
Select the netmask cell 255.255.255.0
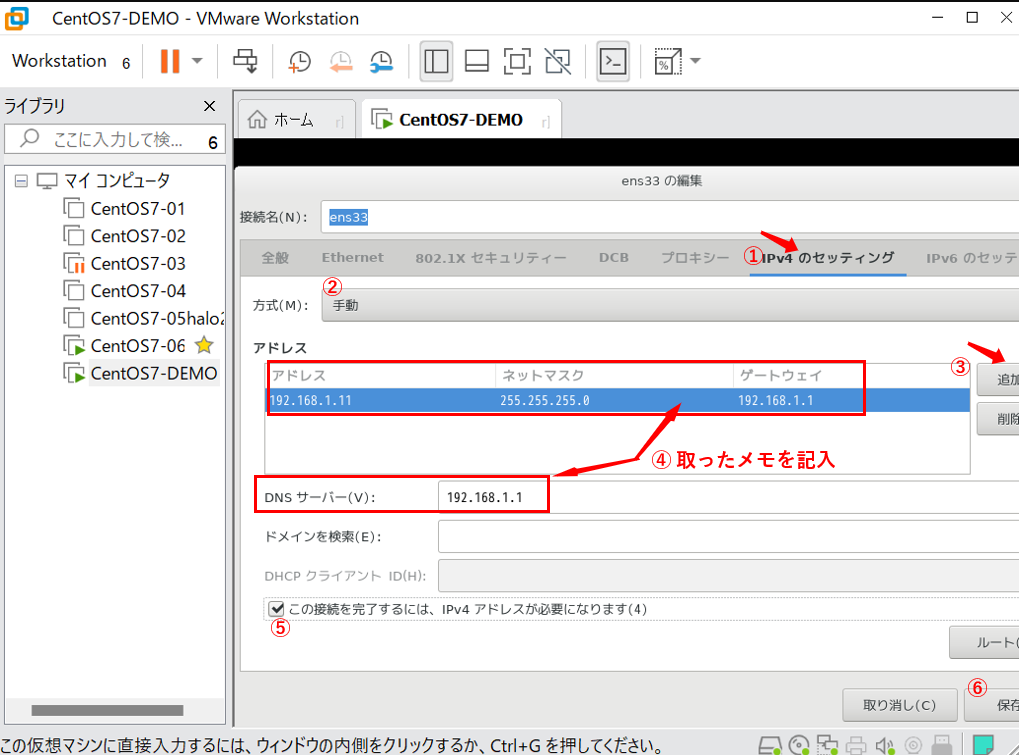[545, 400]
